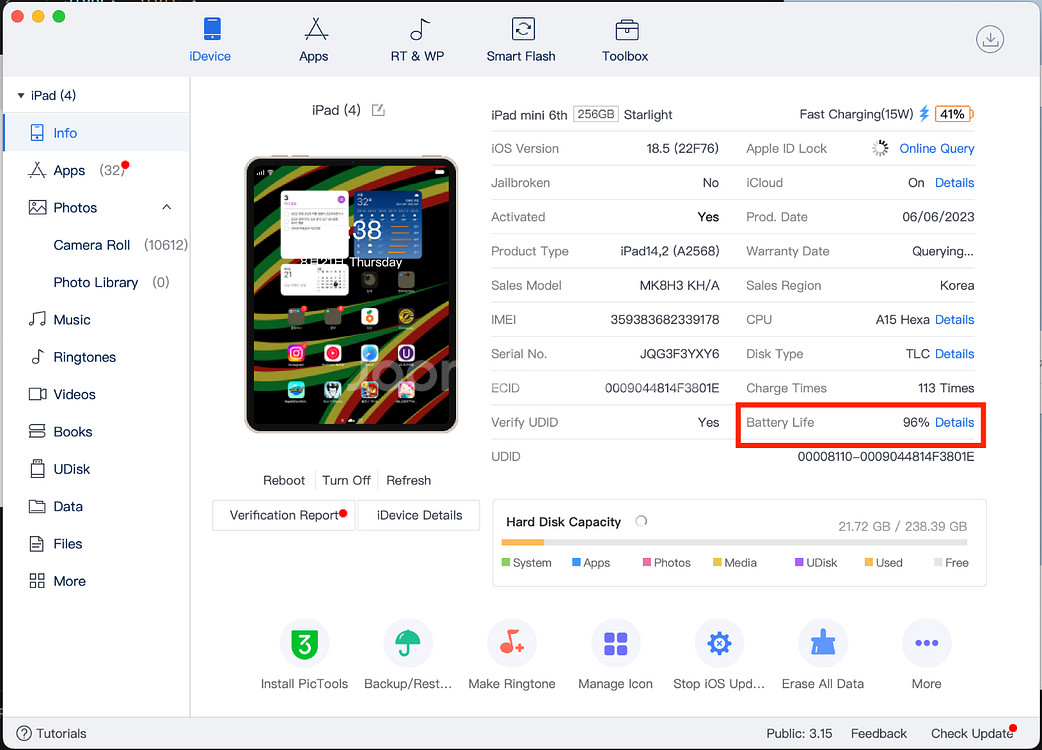Click the Photos icon in sidebar
This screenshot has width=1042, height=750.
pyautogui.click(x=37, y=207)
